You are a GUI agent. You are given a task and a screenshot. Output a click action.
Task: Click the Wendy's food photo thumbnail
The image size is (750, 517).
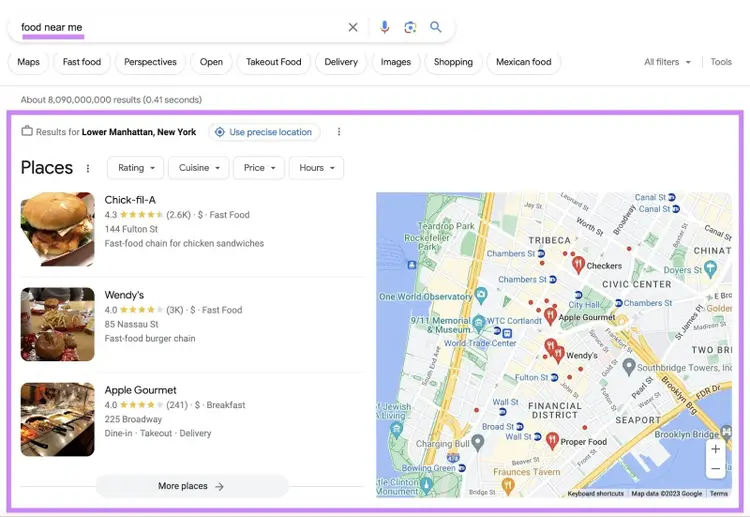(x=57, y=324)
